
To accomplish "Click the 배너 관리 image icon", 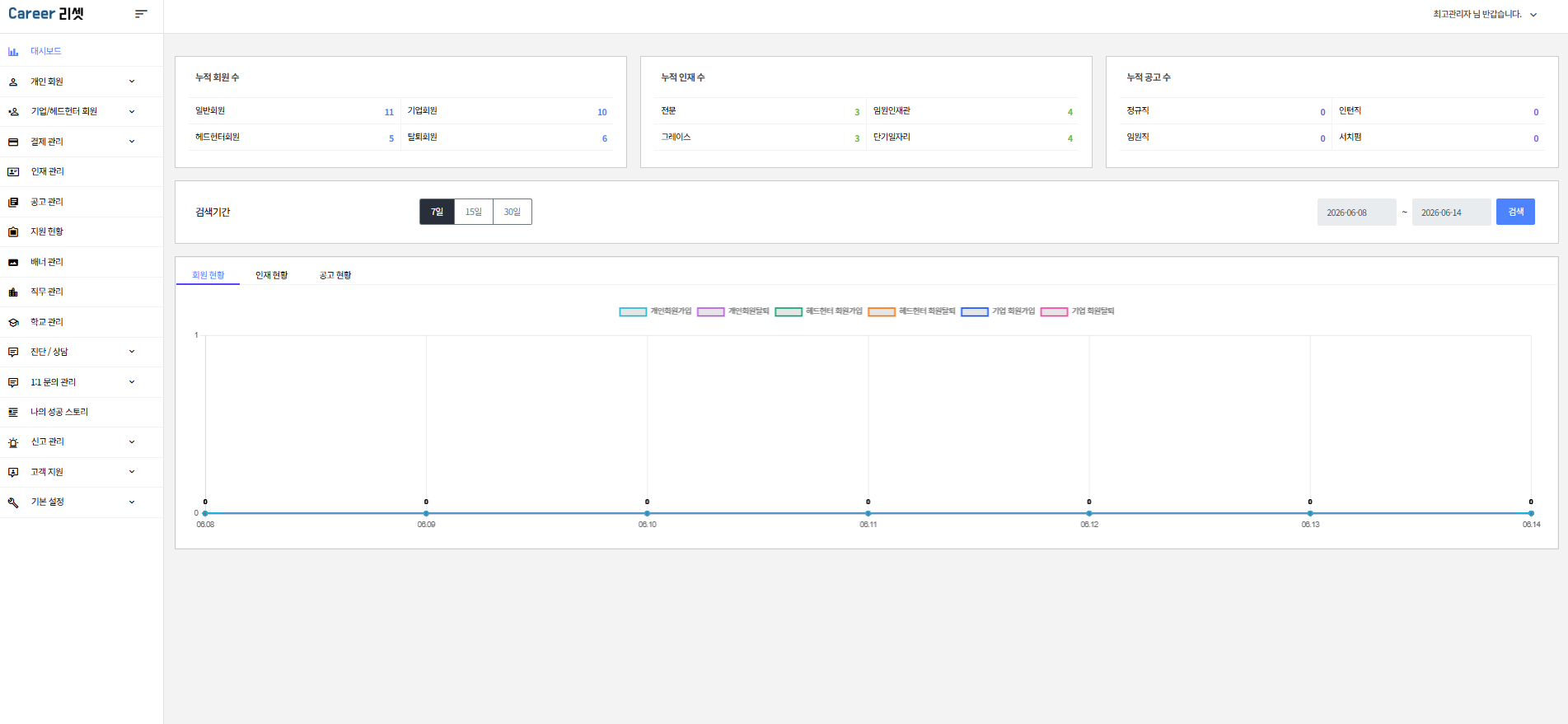I will 13,262.
